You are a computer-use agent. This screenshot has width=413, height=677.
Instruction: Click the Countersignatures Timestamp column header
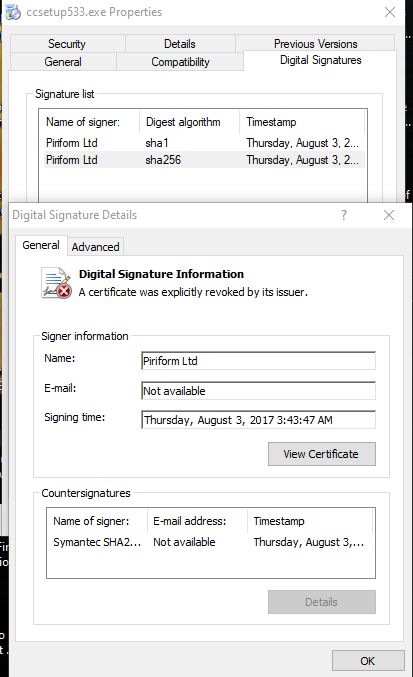310,521
